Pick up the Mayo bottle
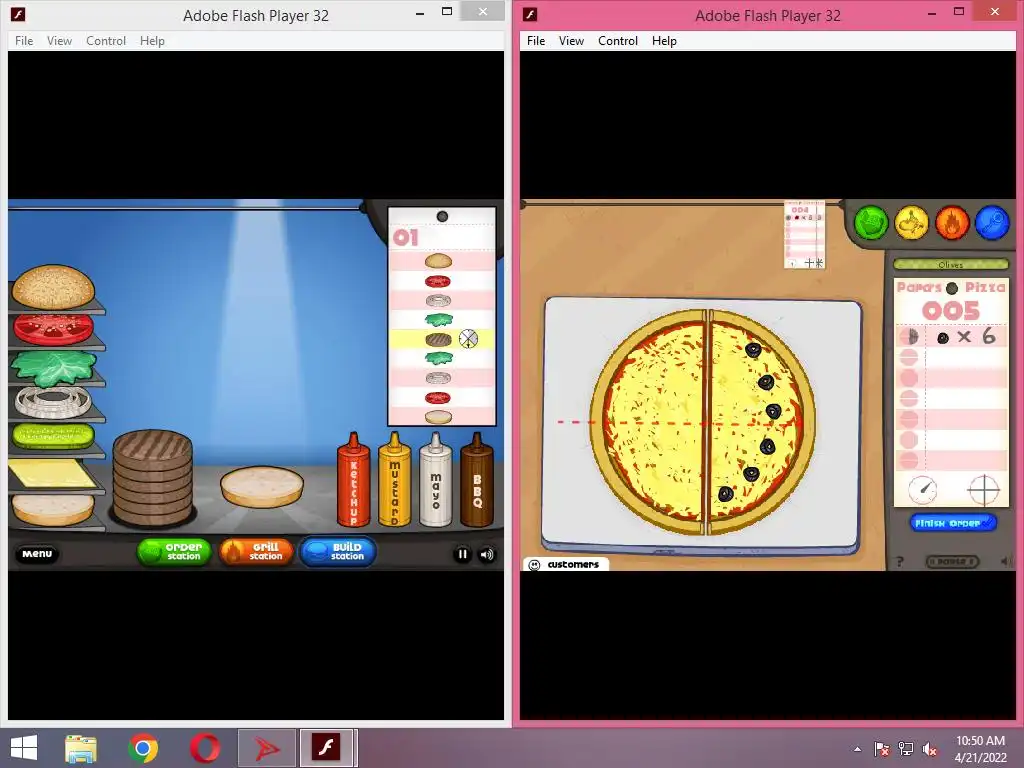Screen dimensions: 1024x768 [x=436, y=479]
